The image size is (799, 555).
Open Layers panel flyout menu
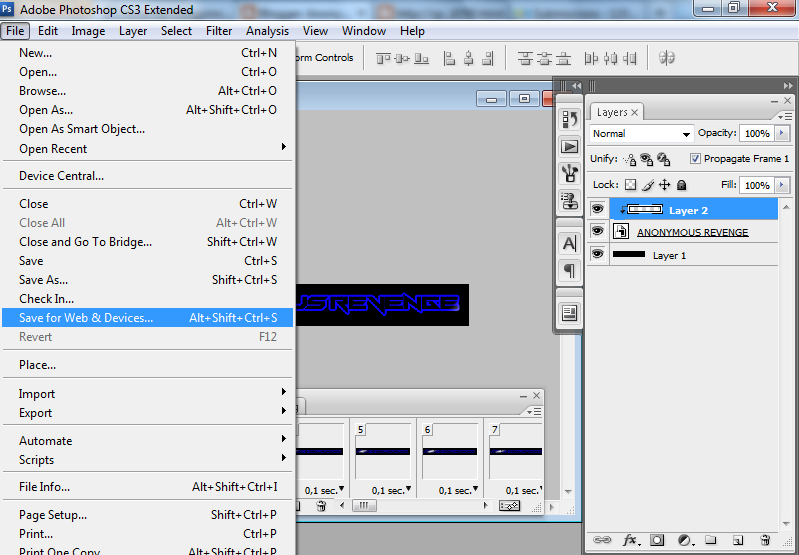784,116
